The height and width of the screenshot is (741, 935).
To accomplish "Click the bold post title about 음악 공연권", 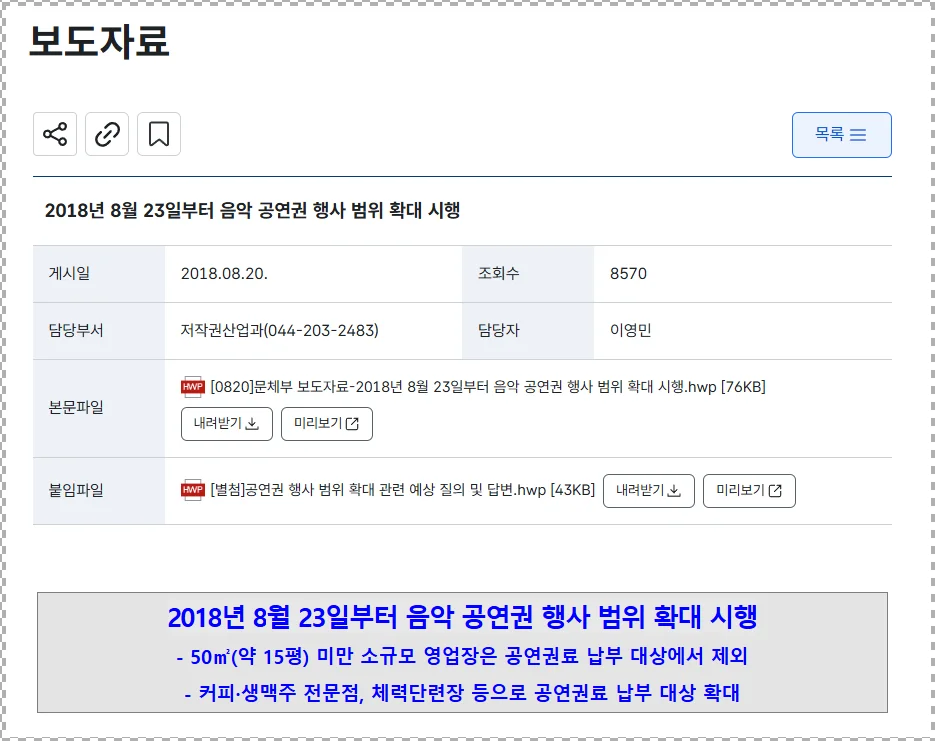I will pyautogui.click(x=252, y=210).
